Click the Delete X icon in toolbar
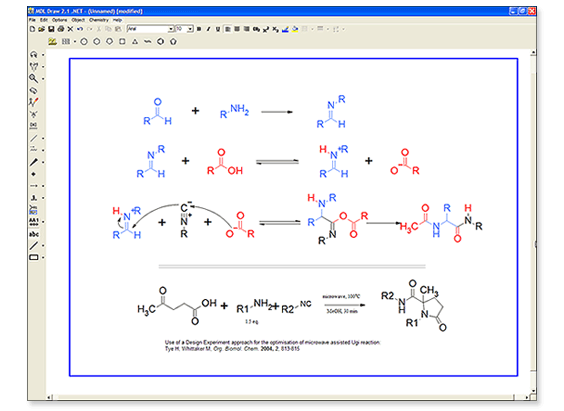564x411 pixels. (x=70, y=29)
